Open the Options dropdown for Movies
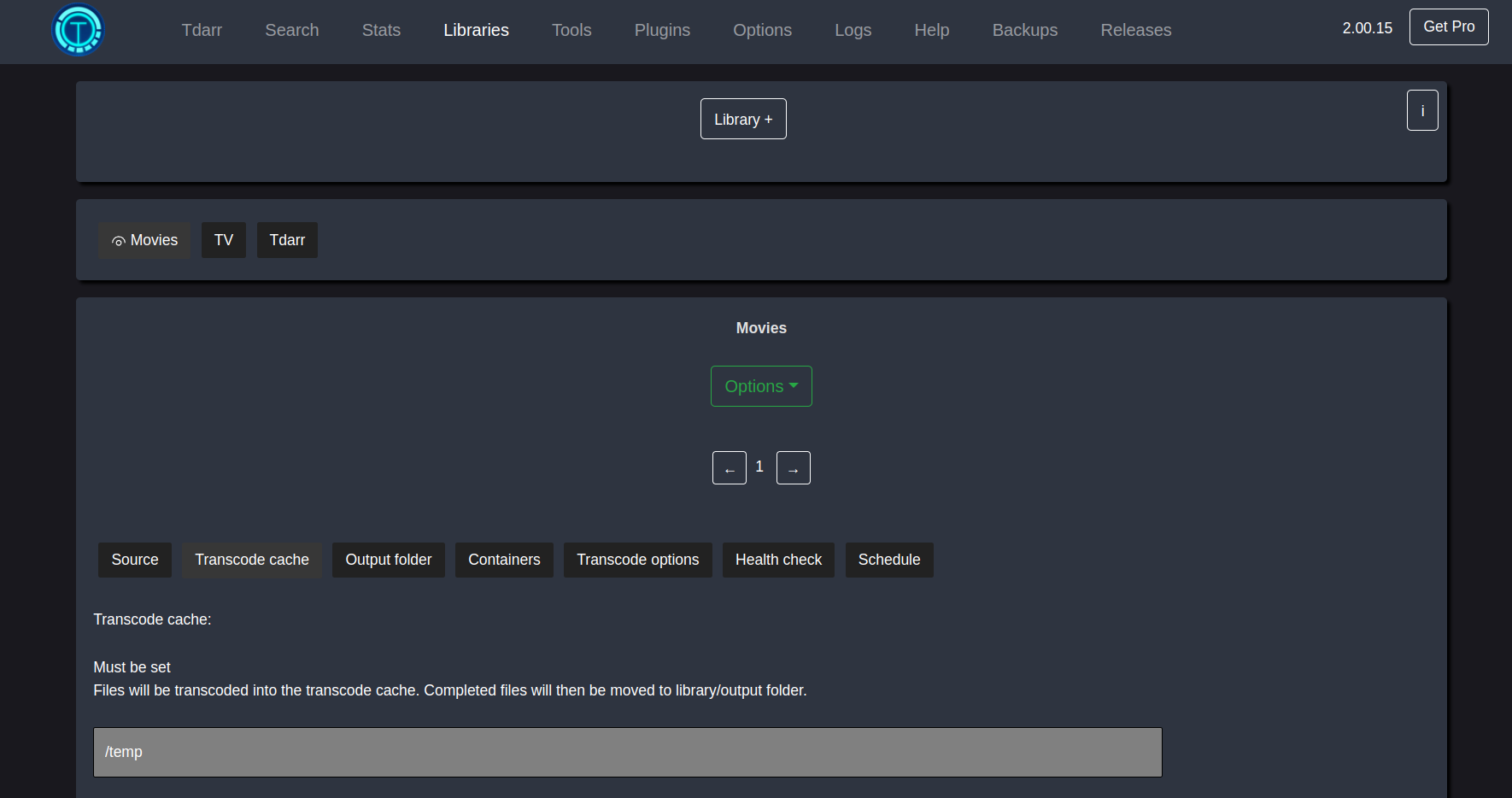This screenshot has height=798, width=1512. 760,385
